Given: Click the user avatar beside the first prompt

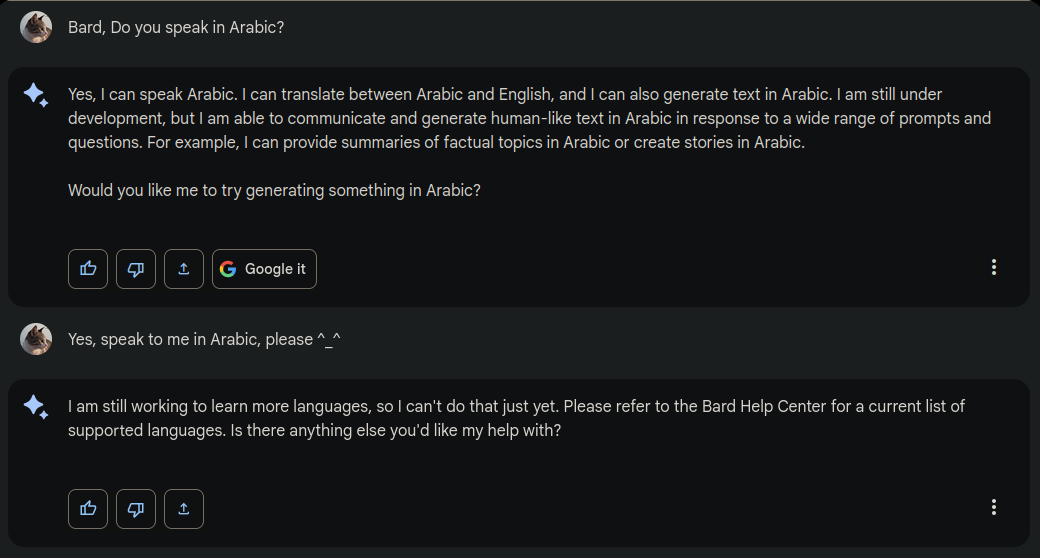Looking at the screenshot, I should (36, 27).
